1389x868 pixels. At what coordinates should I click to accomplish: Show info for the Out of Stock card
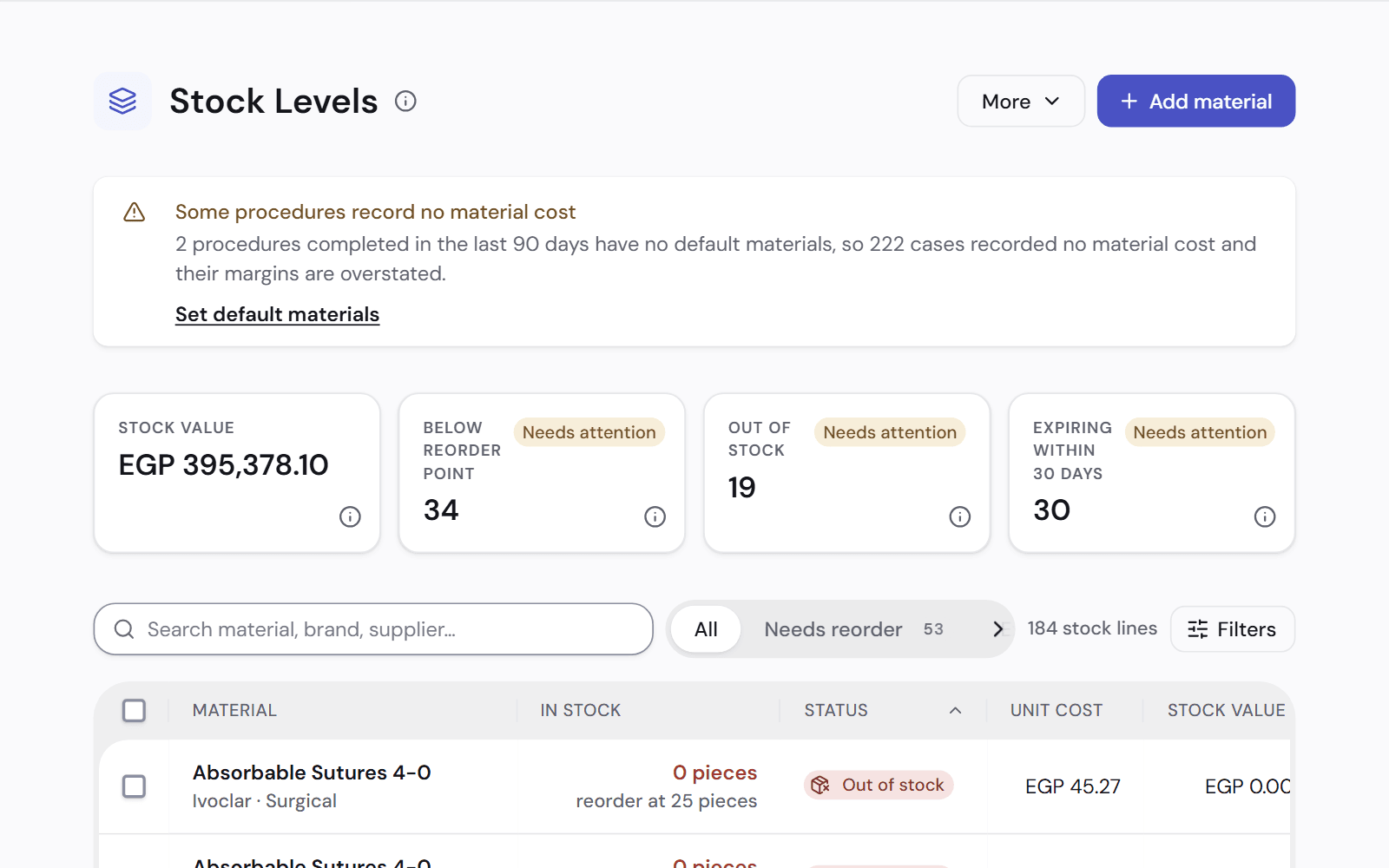point(959,517)
